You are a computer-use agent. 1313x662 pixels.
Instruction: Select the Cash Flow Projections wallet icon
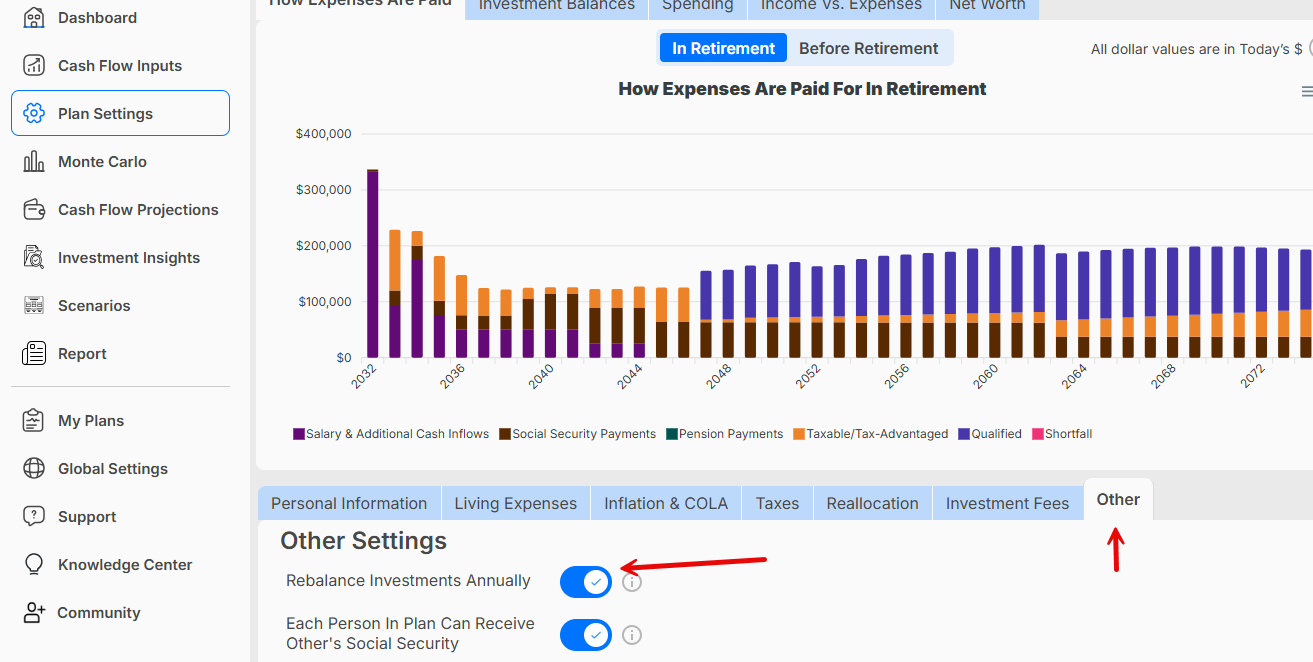click(x=34, y=210)
